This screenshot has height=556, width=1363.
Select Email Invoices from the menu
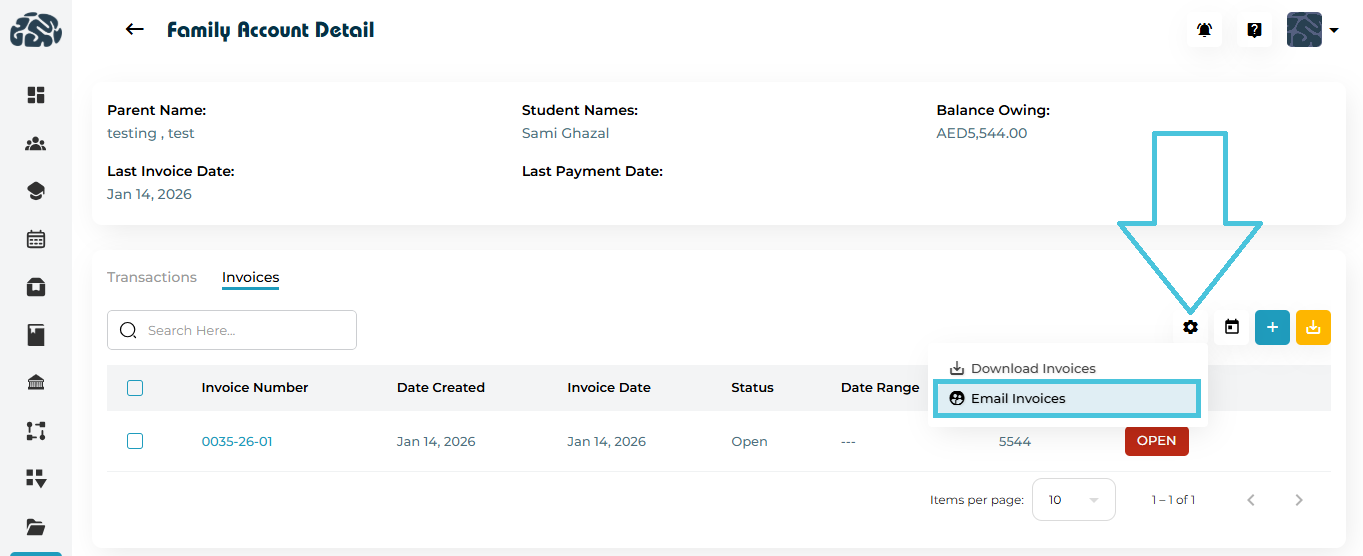(1018, 398)
